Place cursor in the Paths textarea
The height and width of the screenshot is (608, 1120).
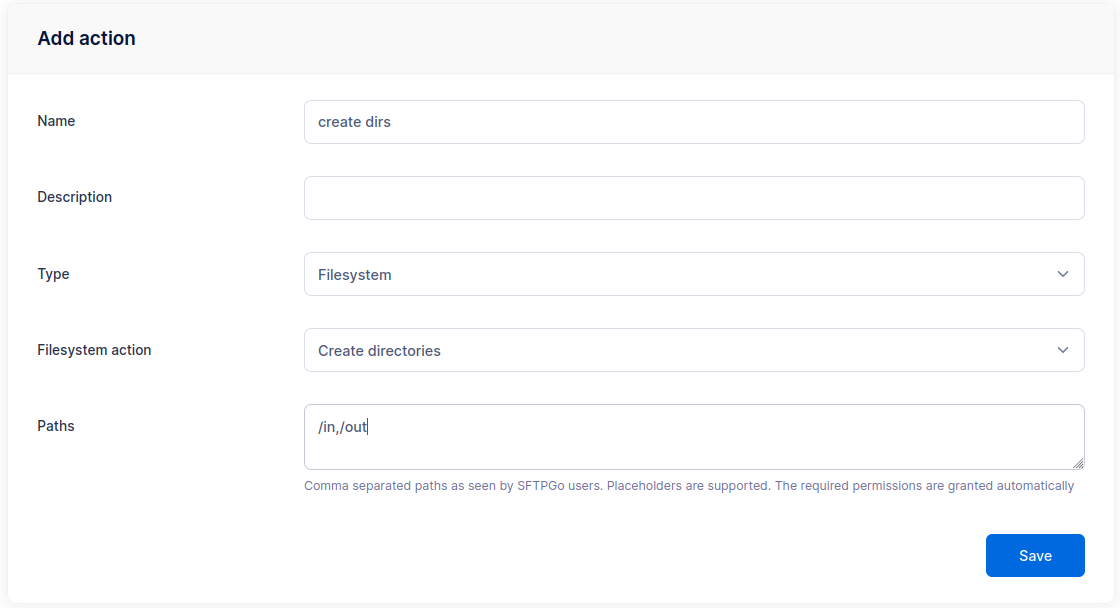[694, 437]
